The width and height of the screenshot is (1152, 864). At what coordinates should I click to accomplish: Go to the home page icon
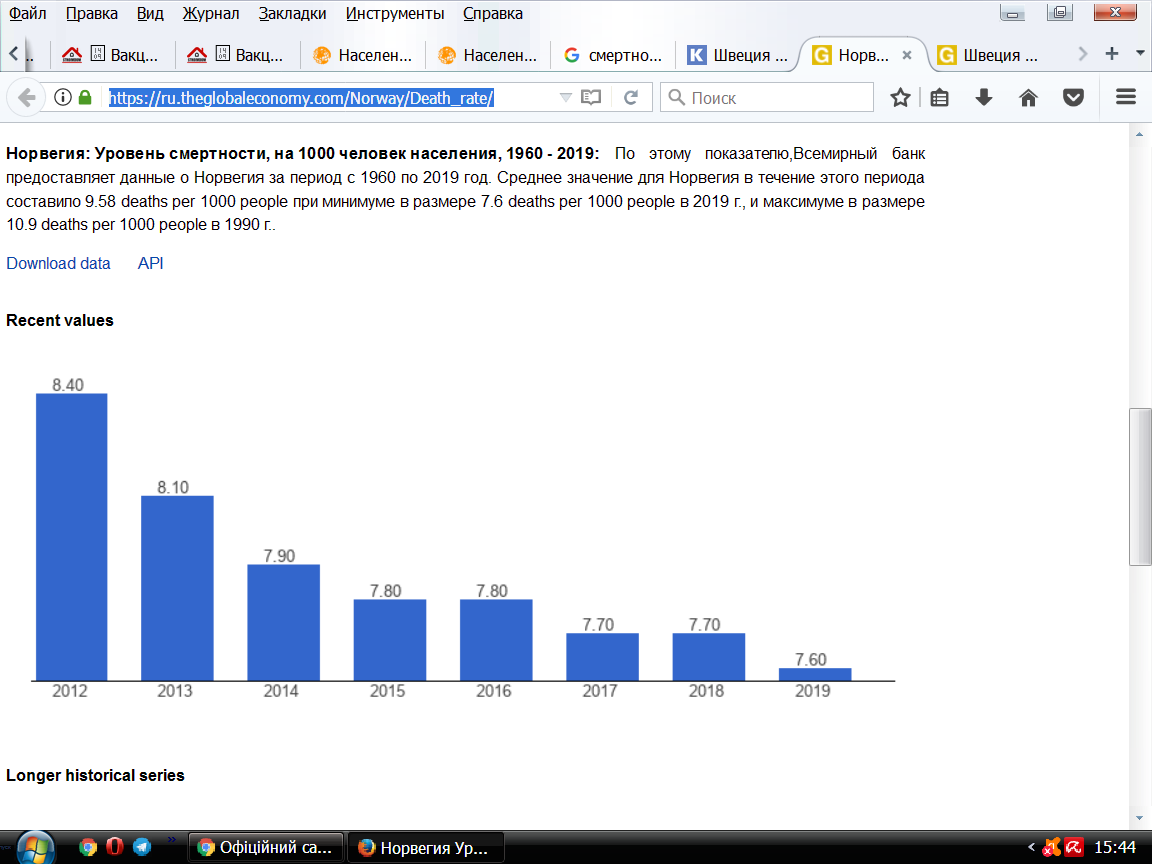click(1029, 98)
